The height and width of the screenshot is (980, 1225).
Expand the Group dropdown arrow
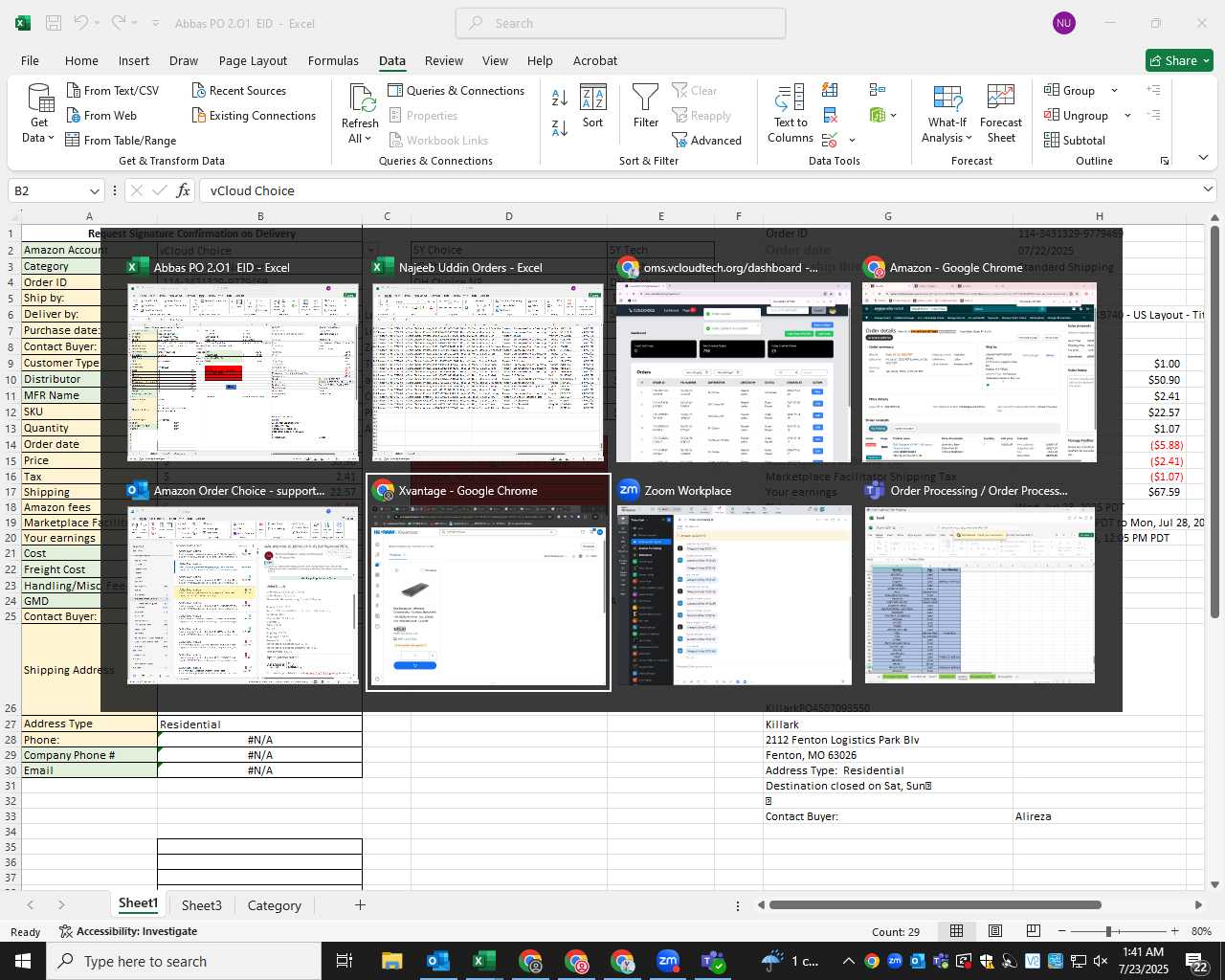click(x=1114, y=90)
